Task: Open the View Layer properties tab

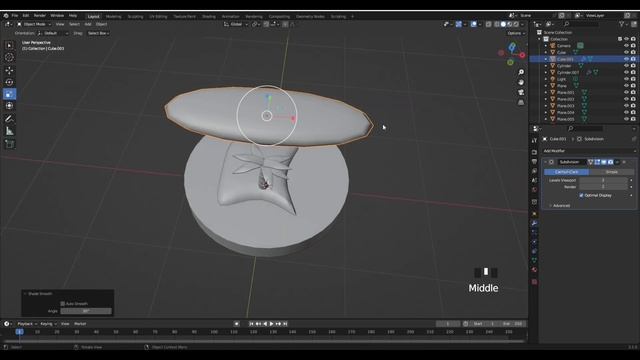Action: pos(534,171)
